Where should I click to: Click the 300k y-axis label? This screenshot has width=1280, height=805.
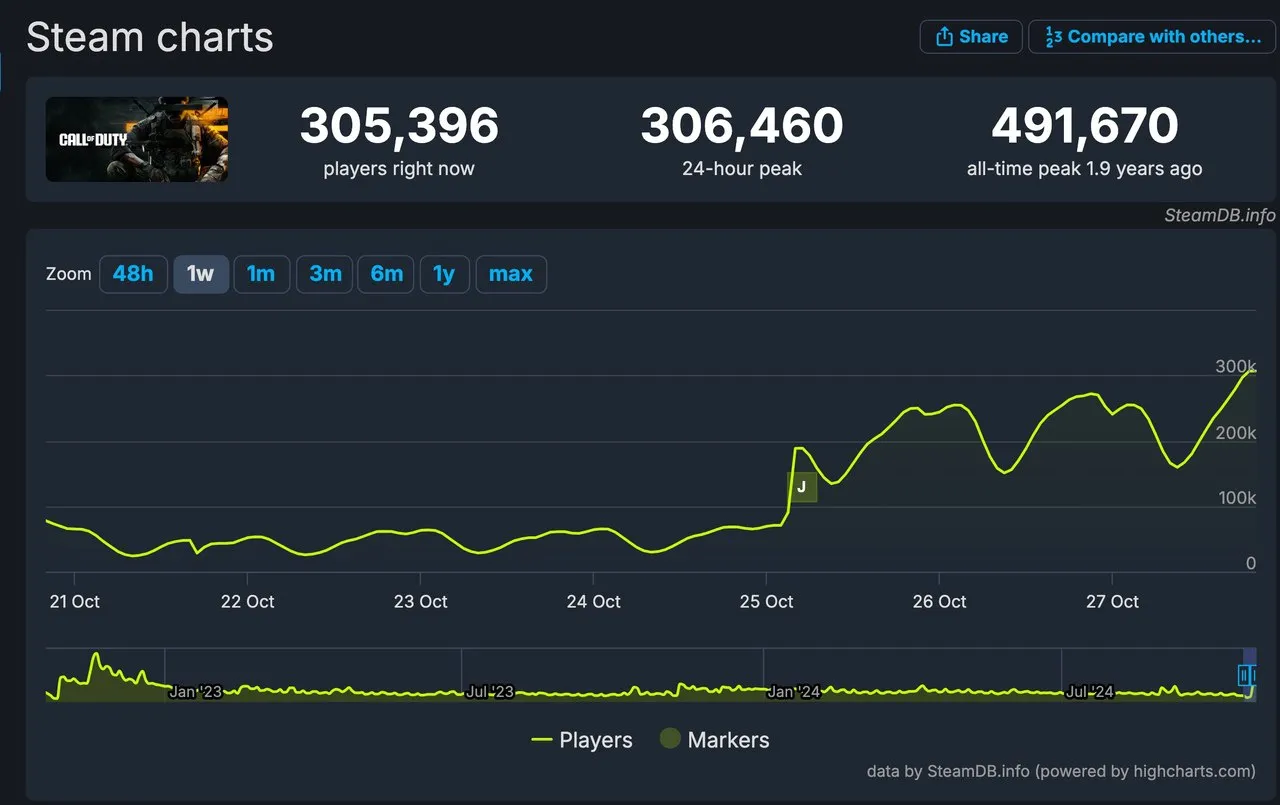1236,367
